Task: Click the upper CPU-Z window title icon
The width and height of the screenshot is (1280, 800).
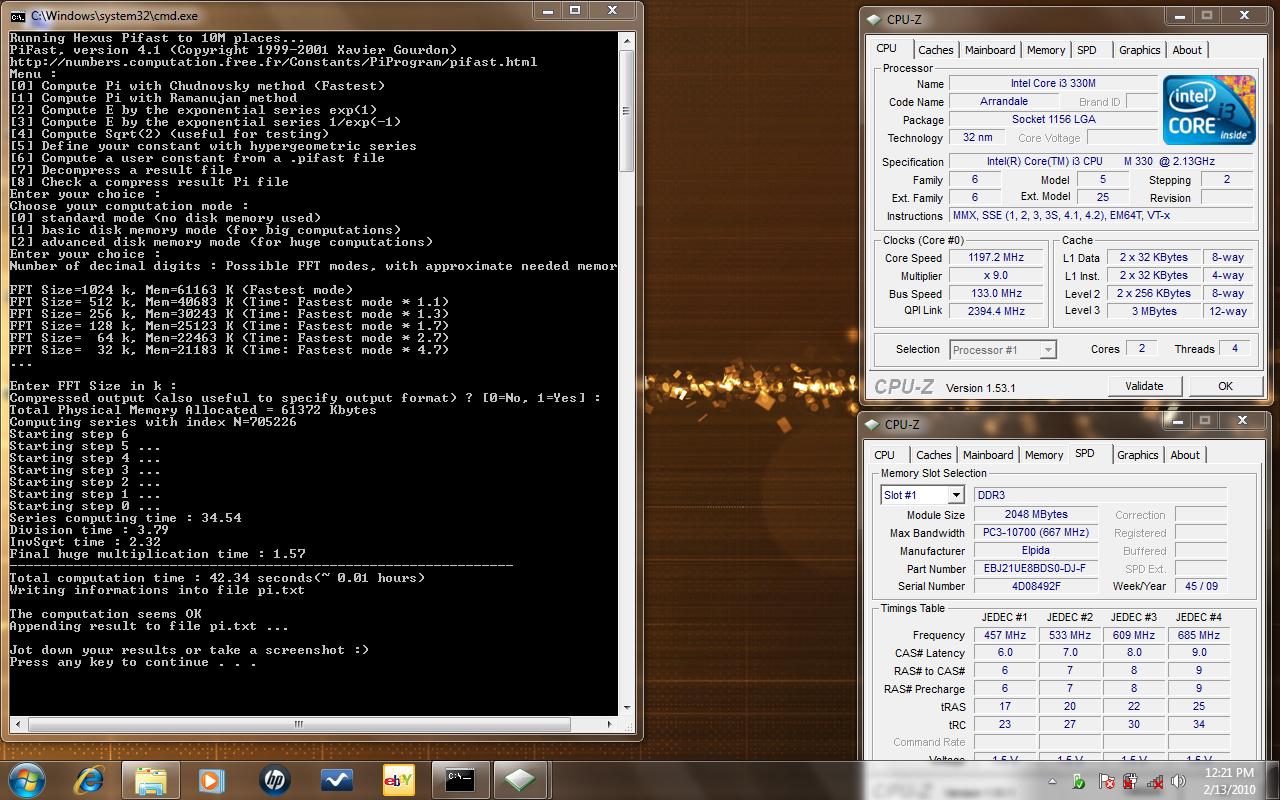Action: 874,19
